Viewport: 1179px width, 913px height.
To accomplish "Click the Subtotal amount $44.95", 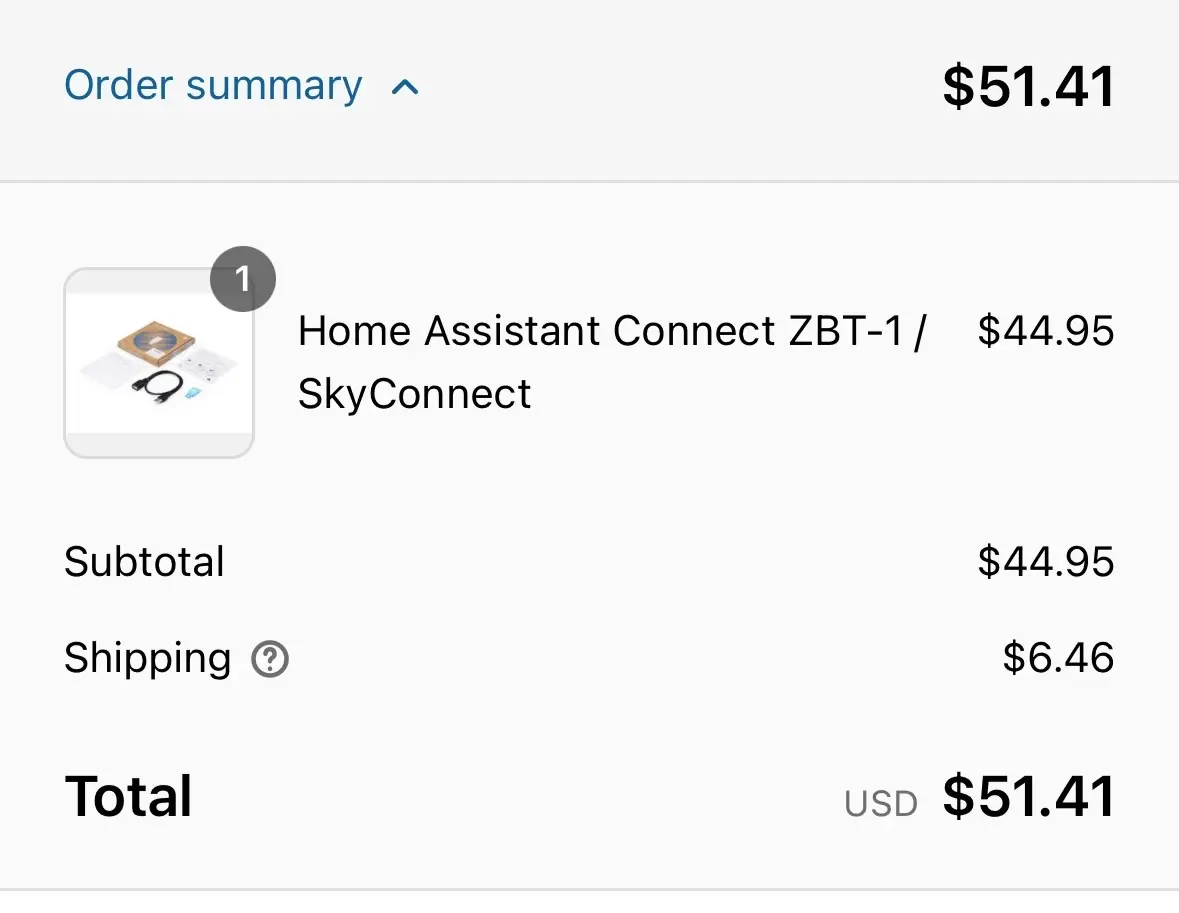I will (x=1045, y=562).
